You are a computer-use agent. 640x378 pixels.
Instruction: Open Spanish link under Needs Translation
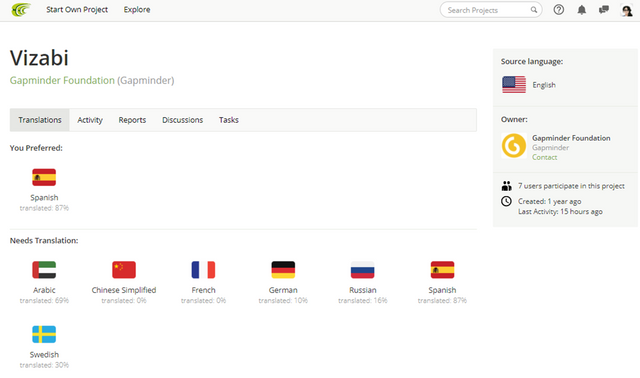[x=442, y=290]
